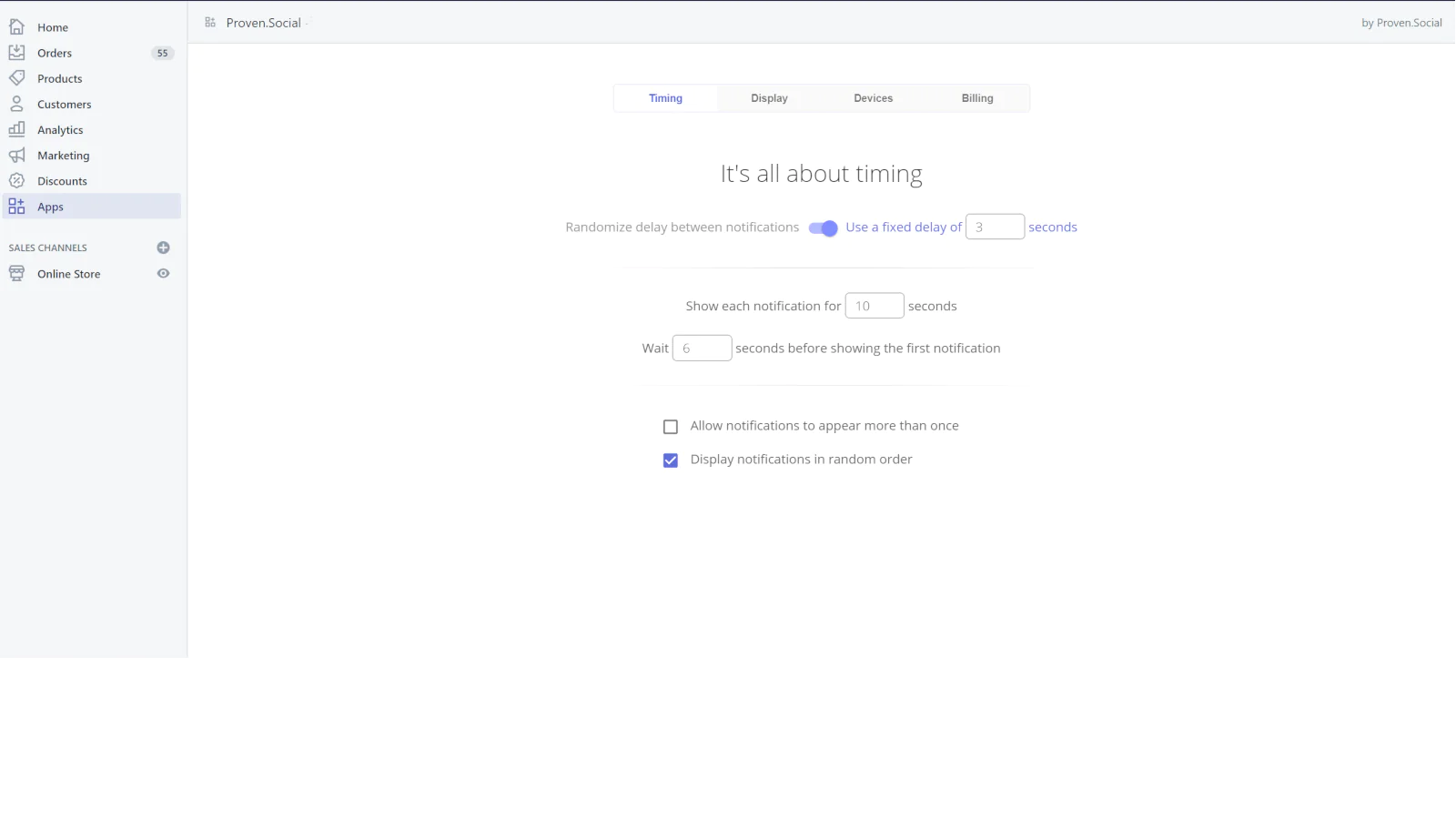Click the Products tag icon
This screenshot has width=1456, height=819.
coord(16,78)
